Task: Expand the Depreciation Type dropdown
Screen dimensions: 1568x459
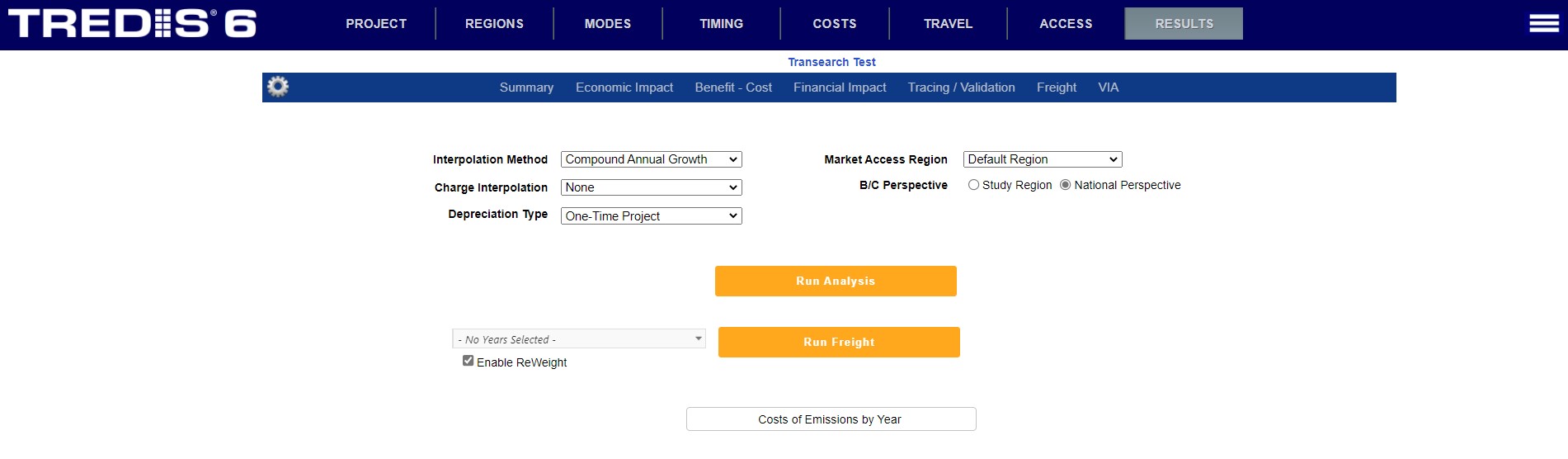Action: [651, 216]
